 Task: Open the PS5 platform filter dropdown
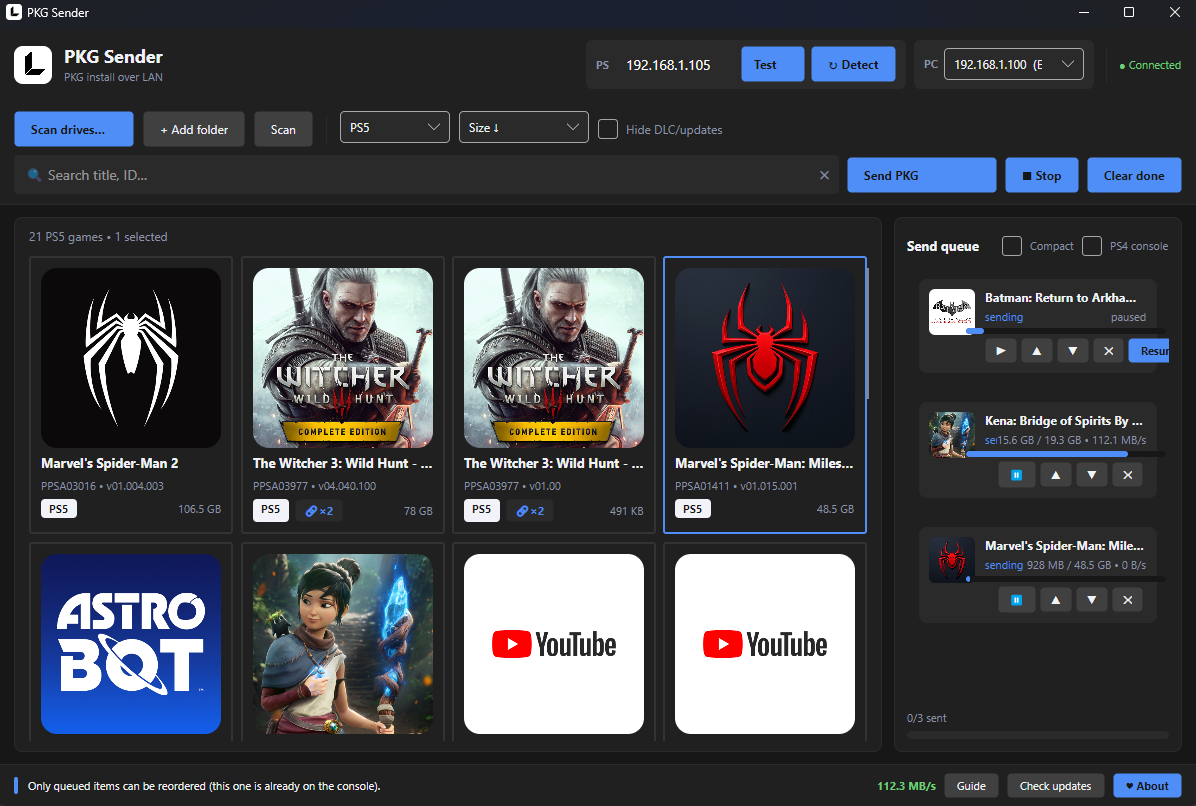[x=394, y=127]
